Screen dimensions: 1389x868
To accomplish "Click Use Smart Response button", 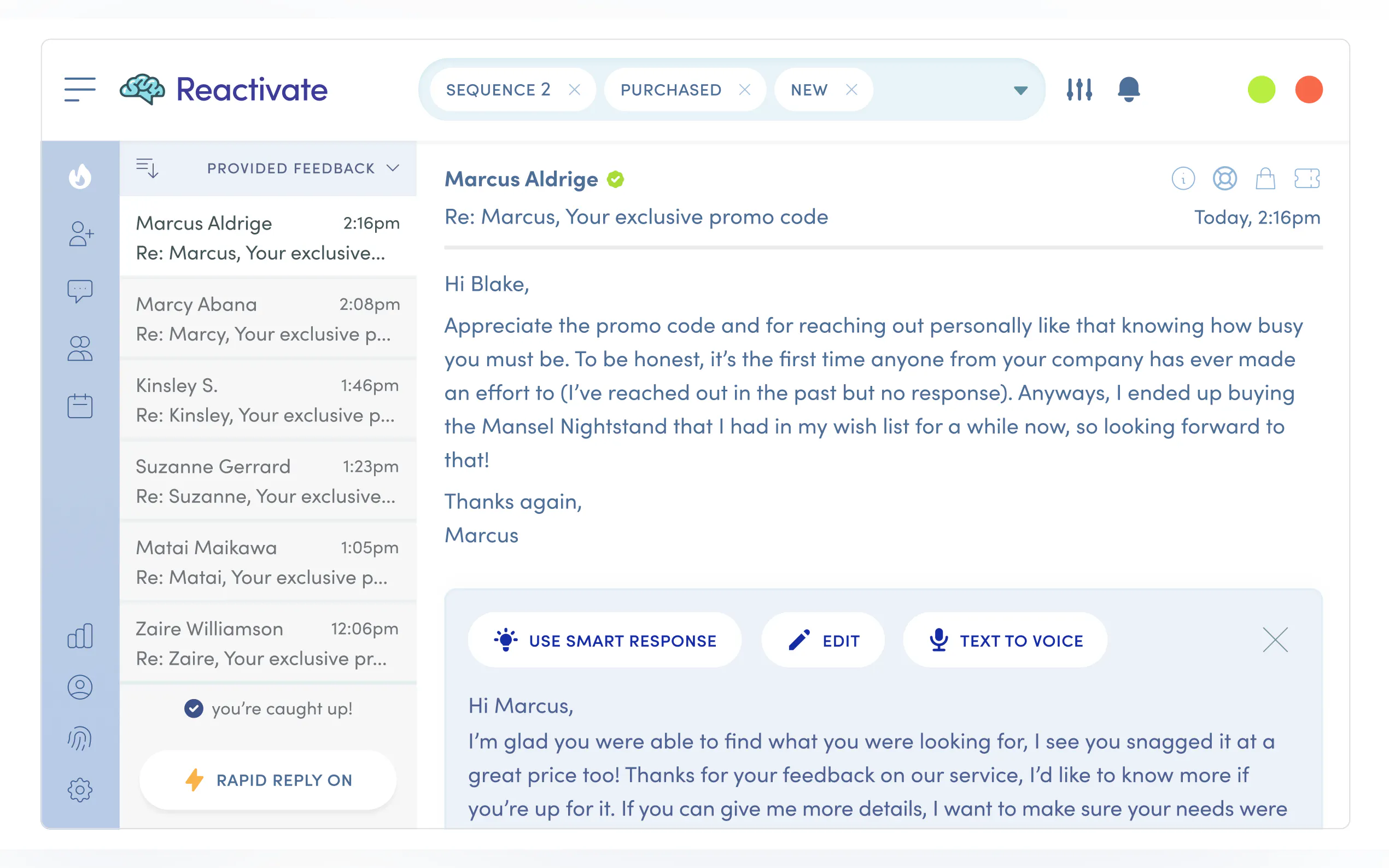I will click(605, 640).
